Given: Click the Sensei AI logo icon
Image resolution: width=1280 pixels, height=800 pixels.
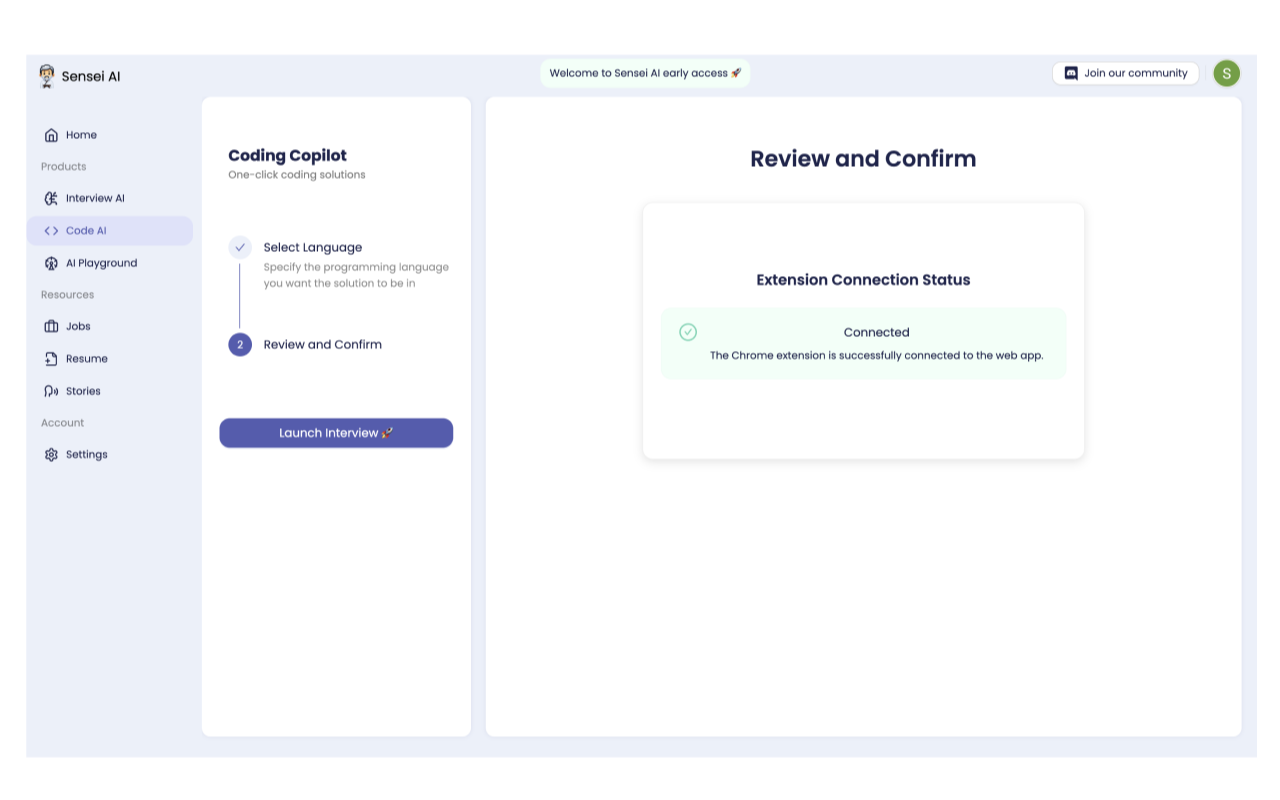Looking at the screenshot, I should tap(46, 76).
